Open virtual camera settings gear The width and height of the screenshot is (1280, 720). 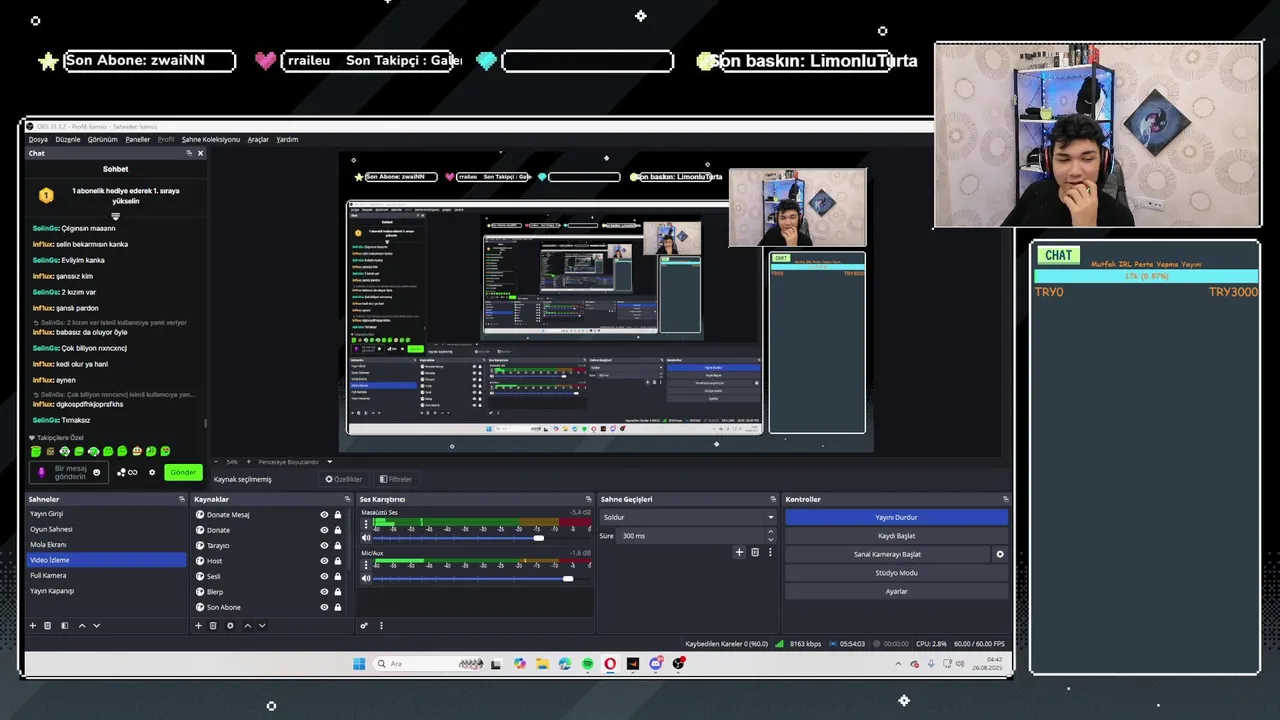(x=999, y=554)
